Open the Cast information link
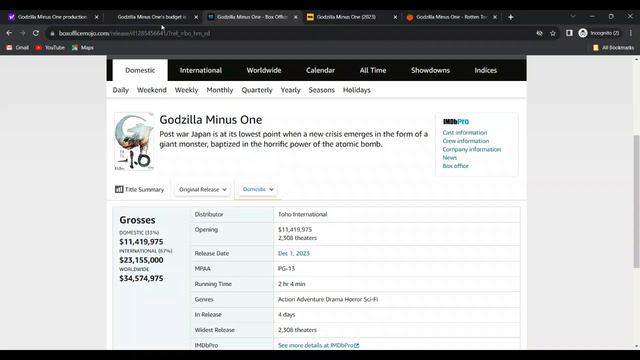Image resolution: width=640 pixels, height=360 pixels. tap(464, 133)
